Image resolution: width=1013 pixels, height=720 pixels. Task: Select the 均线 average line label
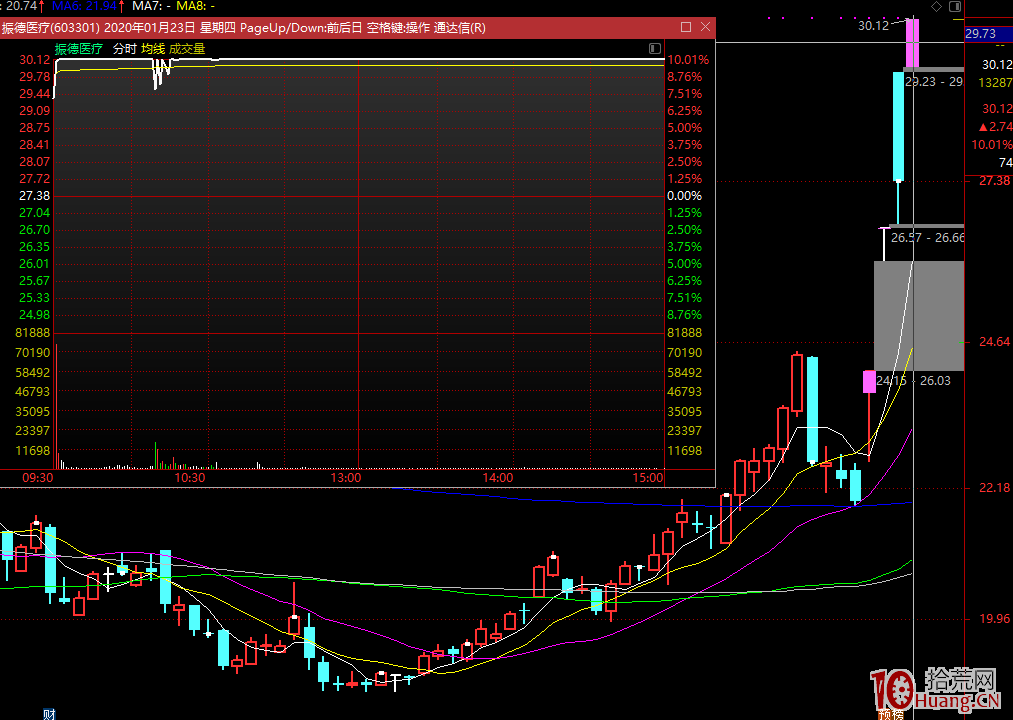(153, 48)
